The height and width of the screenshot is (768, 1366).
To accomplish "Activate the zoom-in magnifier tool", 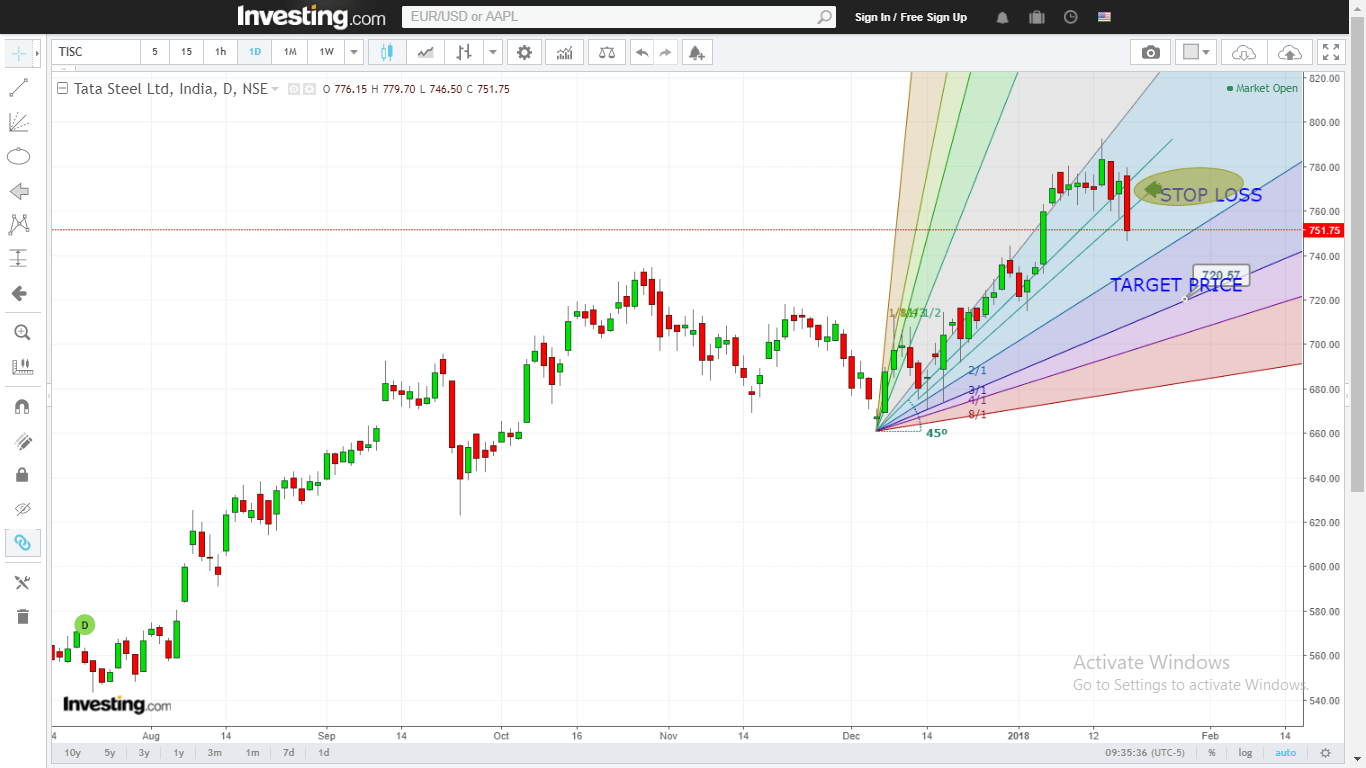I will coord(22,332).
